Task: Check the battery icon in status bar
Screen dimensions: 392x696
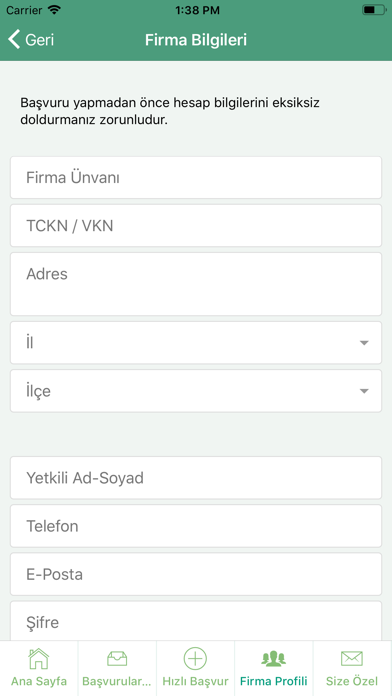Action: [374, 10]
